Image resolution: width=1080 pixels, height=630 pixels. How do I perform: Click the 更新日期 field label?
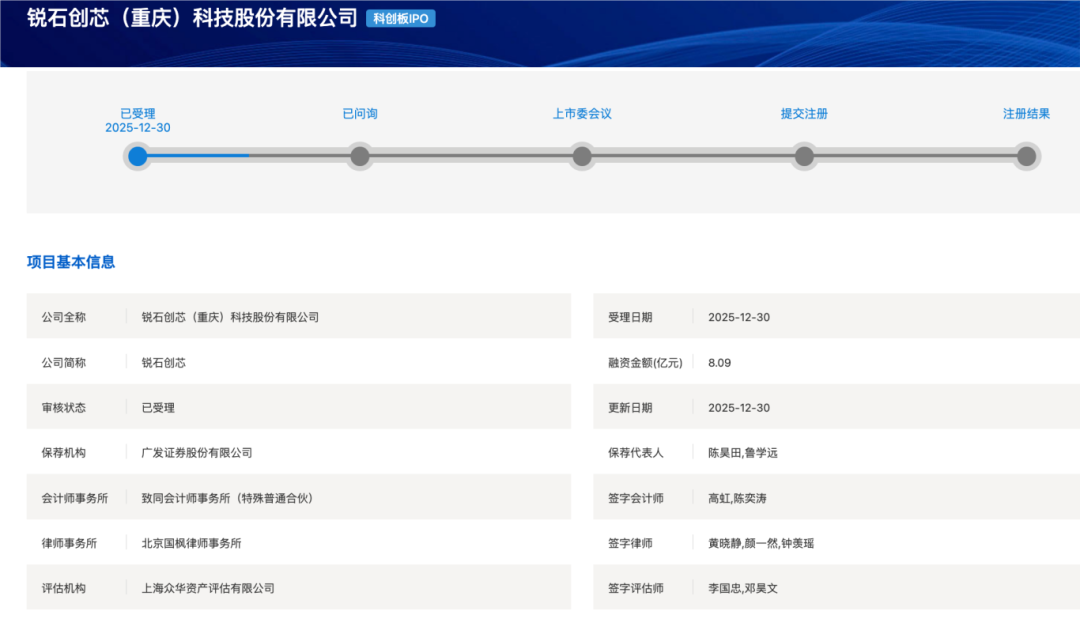point(630,408)
